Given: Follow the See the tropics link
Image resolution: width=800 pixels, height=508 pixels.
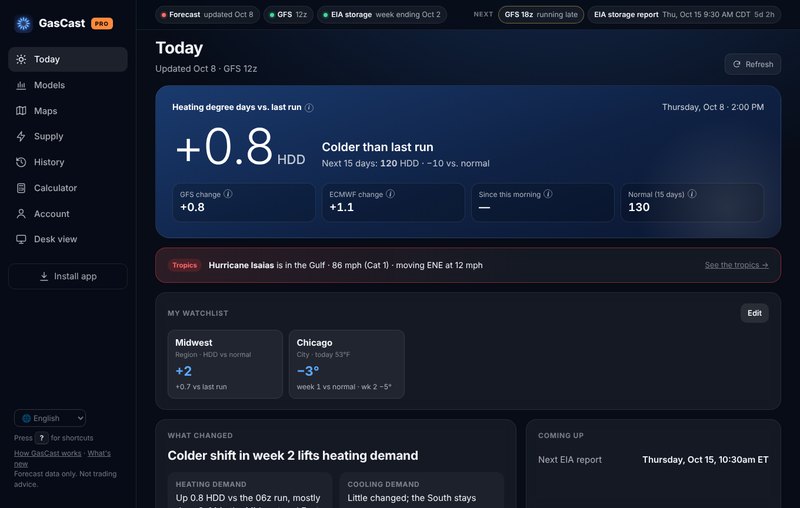Looking at the screenshot, I should pyautogui.click(x=736, y=265).
